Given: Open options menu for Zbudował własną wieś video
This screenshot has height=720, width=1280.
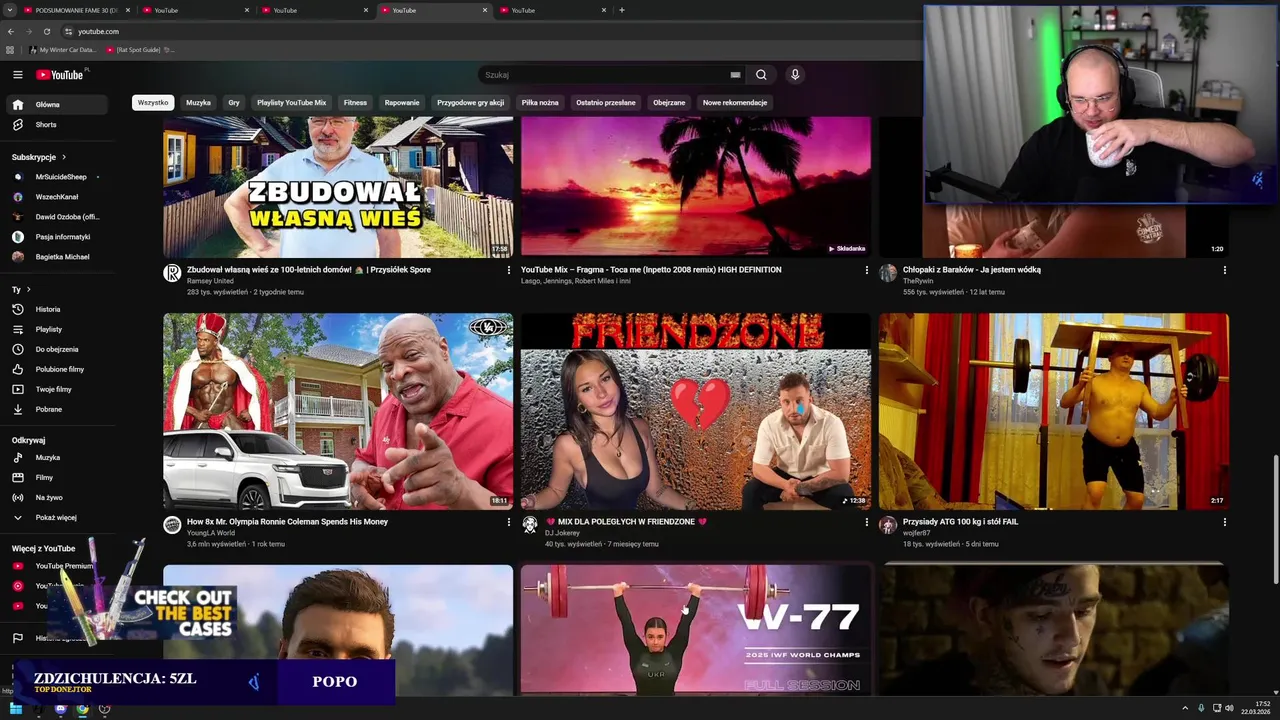Looking at the screenshot, I should [508, 270].
